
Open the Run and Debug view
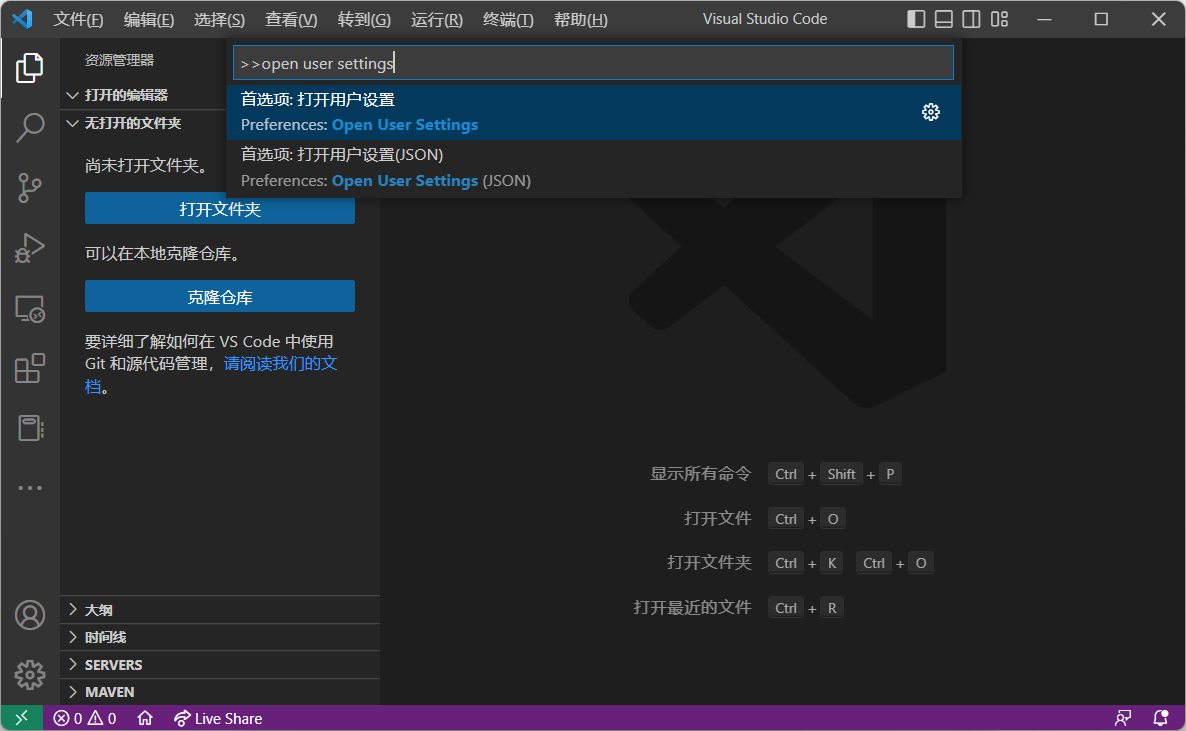click(x=30, y=248)
